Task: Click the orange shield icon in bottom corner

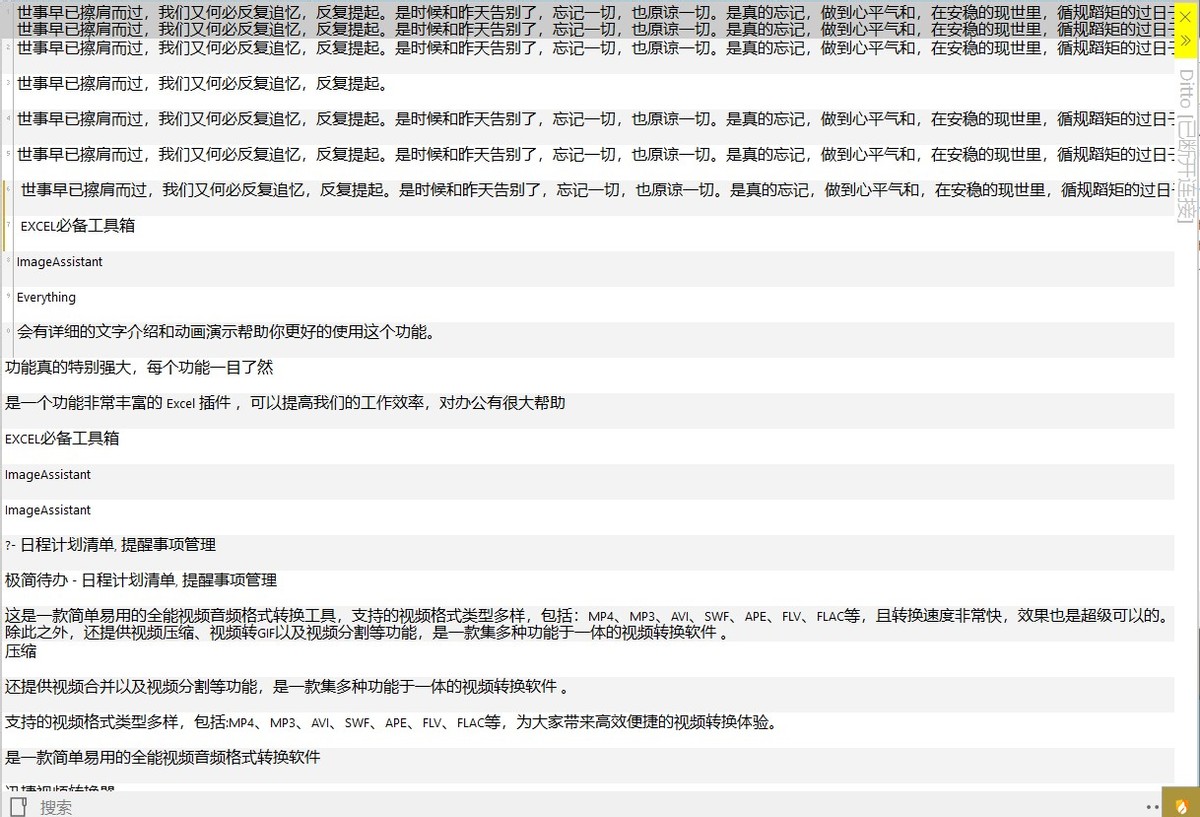Action: point(1181,804)
